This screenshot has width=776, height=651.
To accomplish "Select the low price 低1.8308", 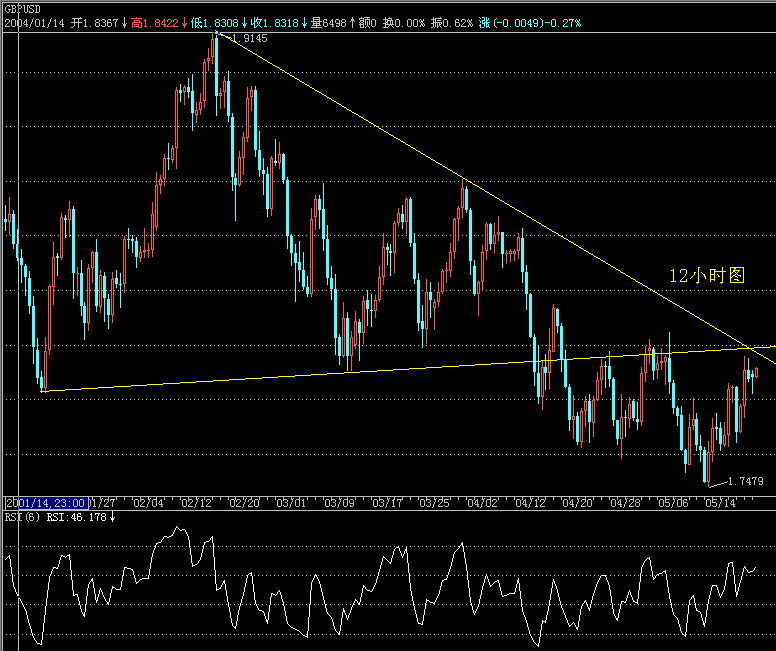I will pyautogui.click(x=219, y=23).
